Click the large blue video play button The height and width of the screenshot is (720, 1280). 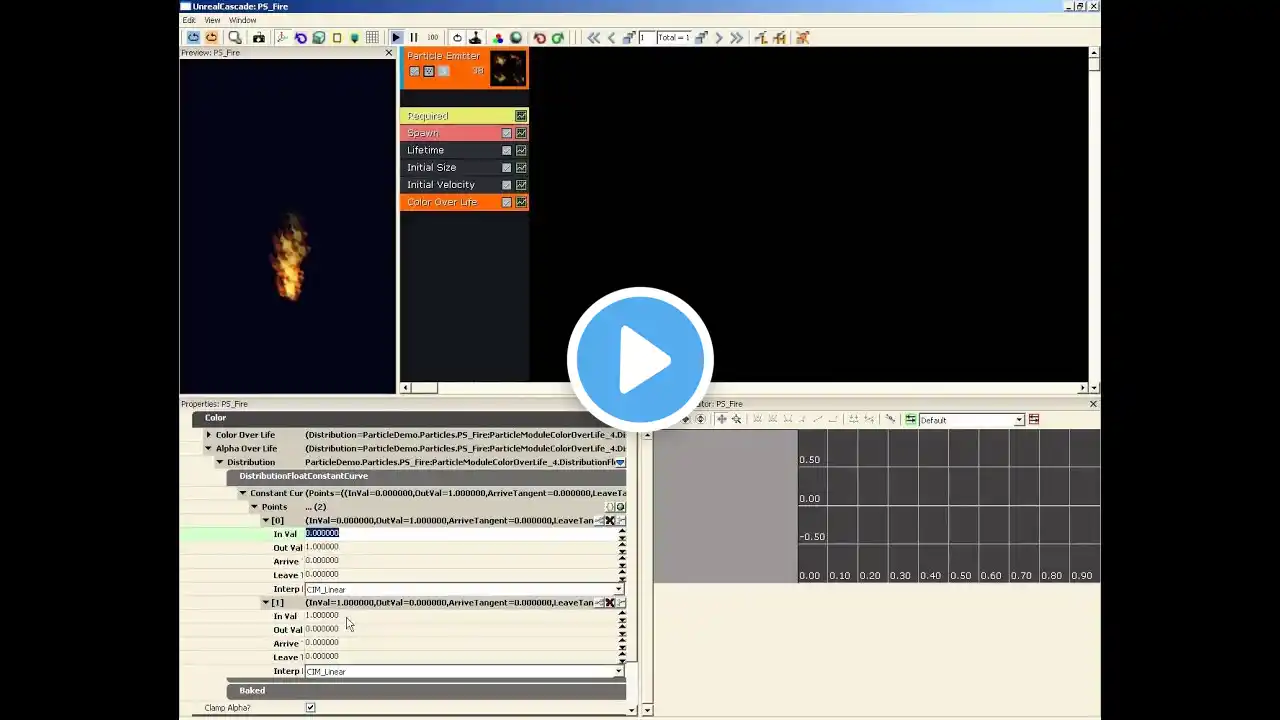coord(640,360)
